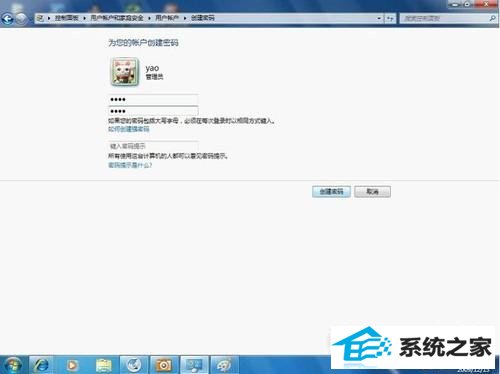Click the search magnifier icon

pyautogui.click(x=492, y=19)
